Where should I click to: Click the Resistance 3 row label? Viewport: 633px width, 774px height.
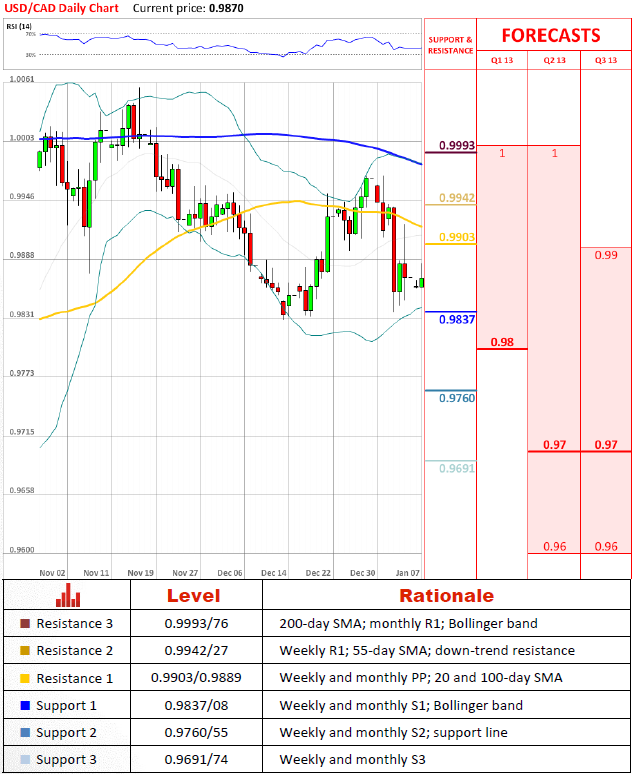(75, 624)
